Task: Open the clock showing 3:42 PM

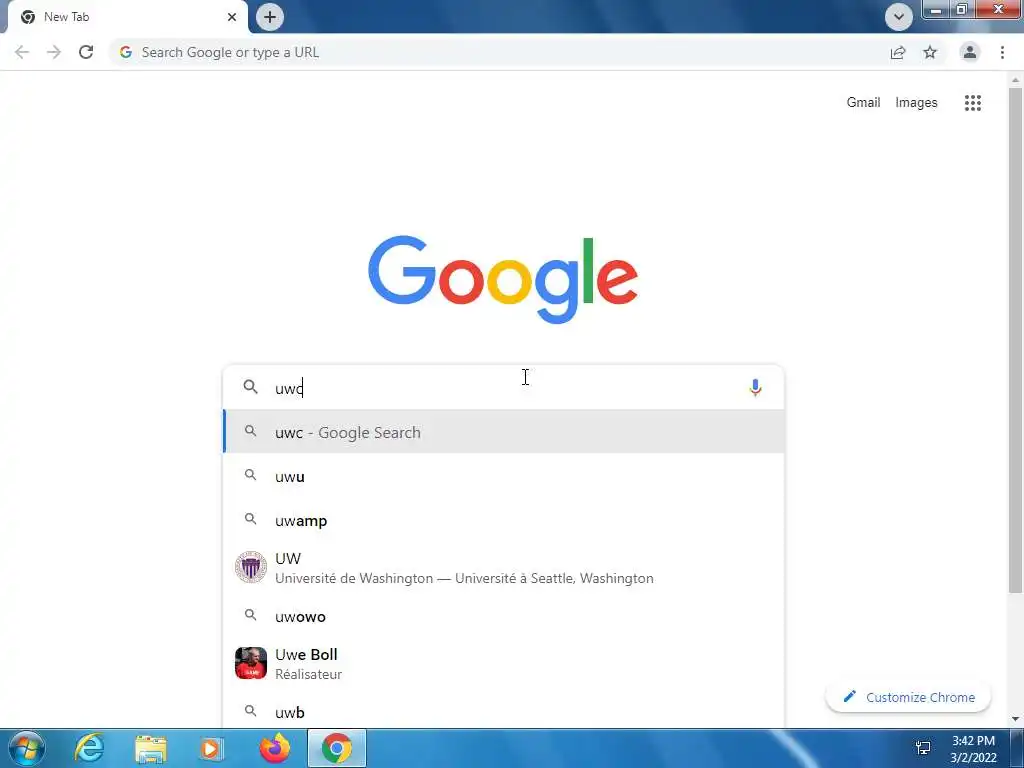Action: pyautogui.click(x=973, y=748)
